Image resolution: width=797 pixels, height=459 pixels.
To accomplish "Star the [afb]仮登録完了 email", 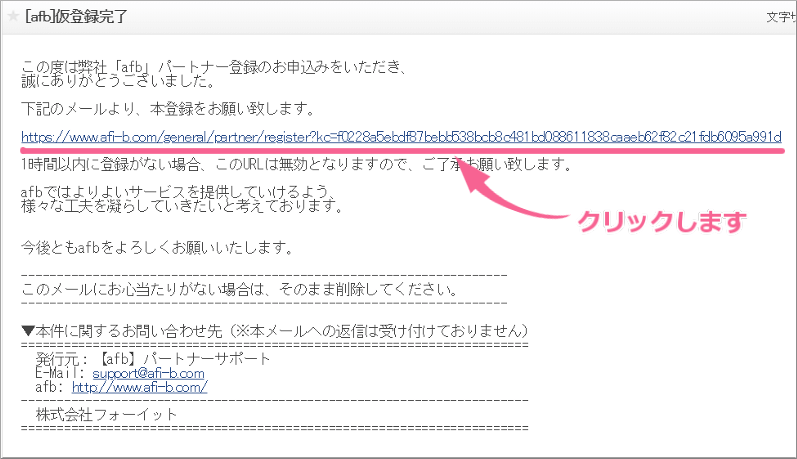I will 13,17.
